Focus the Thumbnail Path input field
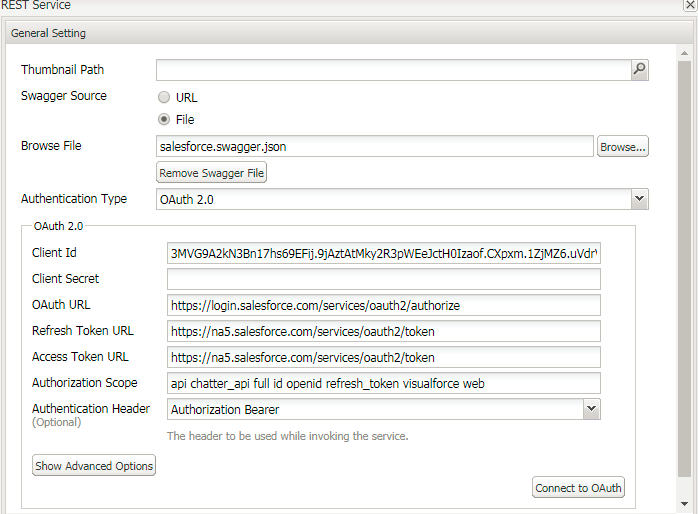The height and width of the screenshot is (514, 698). tap(394, 70)
